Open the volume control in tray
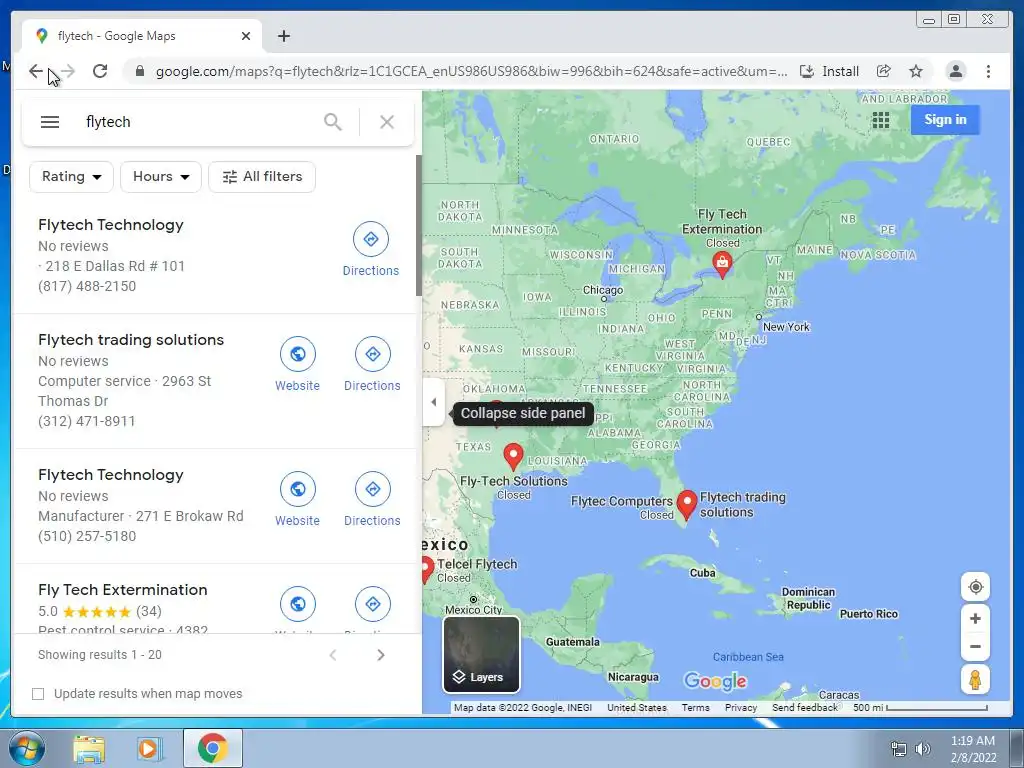This screenshot has height=768, width=1024. point(922,749)
